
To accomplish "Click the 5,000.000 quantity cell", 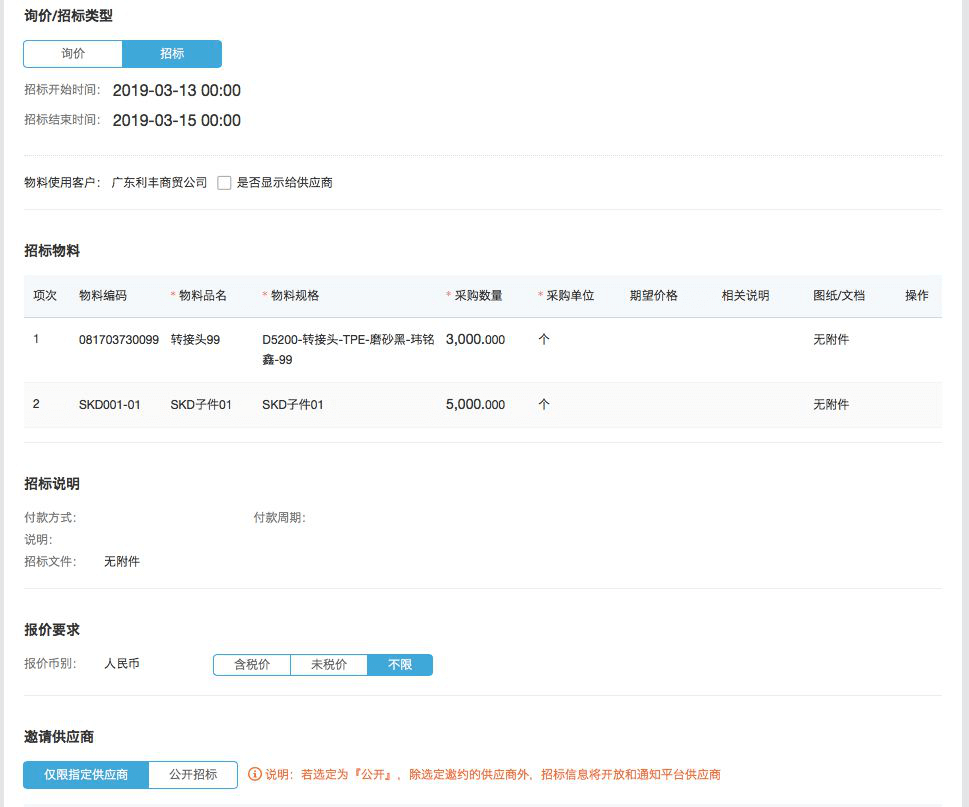I will (x=475, y=405).
